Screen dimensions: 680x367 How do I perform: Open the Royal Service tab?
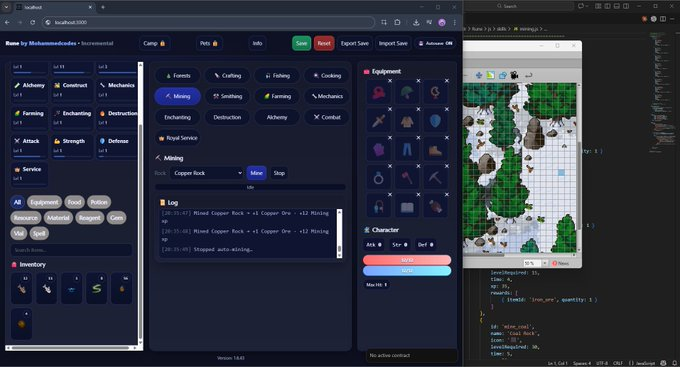point(178,138)
